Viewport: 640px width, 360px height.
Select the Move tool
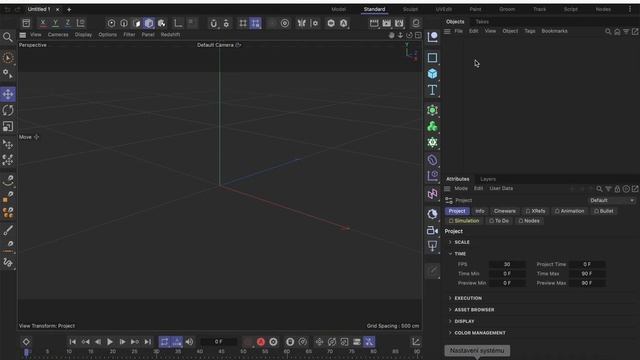click(x=8, y=94)
